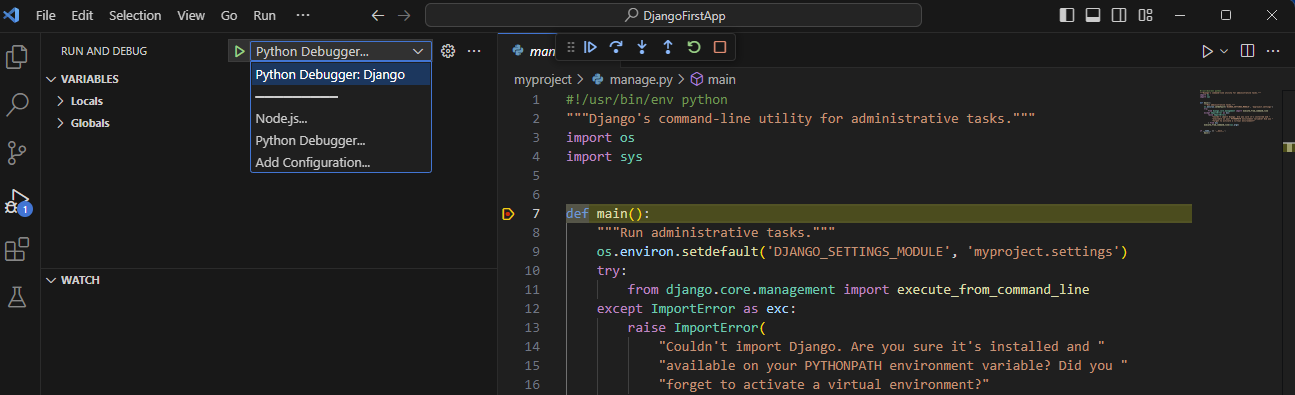Grab the debug toolbar drag handle

point(570,47)
